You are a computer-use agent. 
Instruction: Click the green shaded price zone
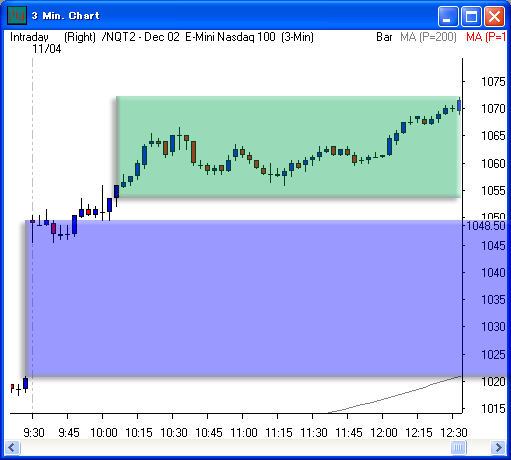tap(288, 147)
